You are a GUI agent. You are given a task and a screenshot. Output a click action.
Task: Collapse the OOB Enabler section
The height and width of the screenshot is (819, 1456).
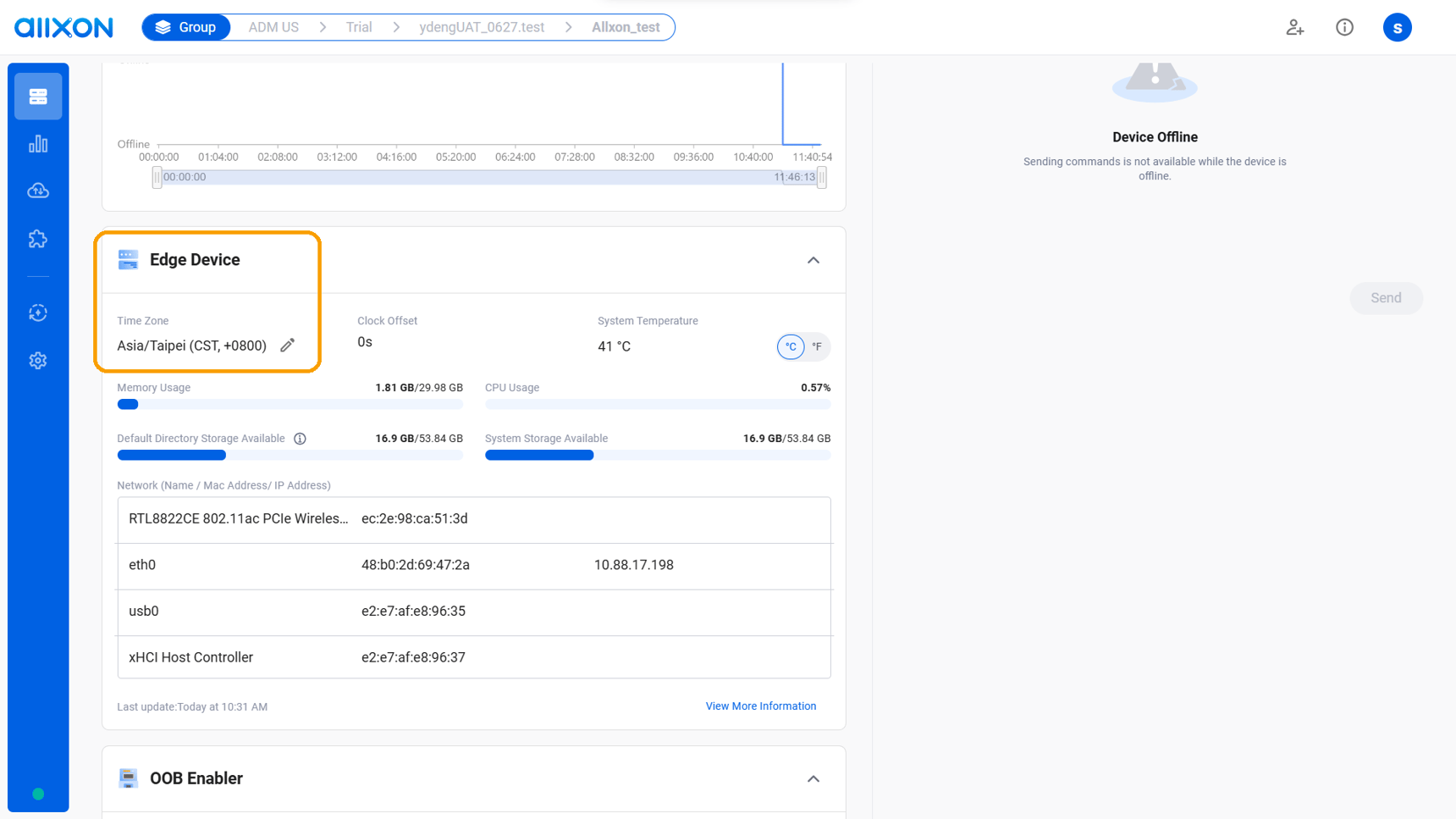tap(813, 779)
